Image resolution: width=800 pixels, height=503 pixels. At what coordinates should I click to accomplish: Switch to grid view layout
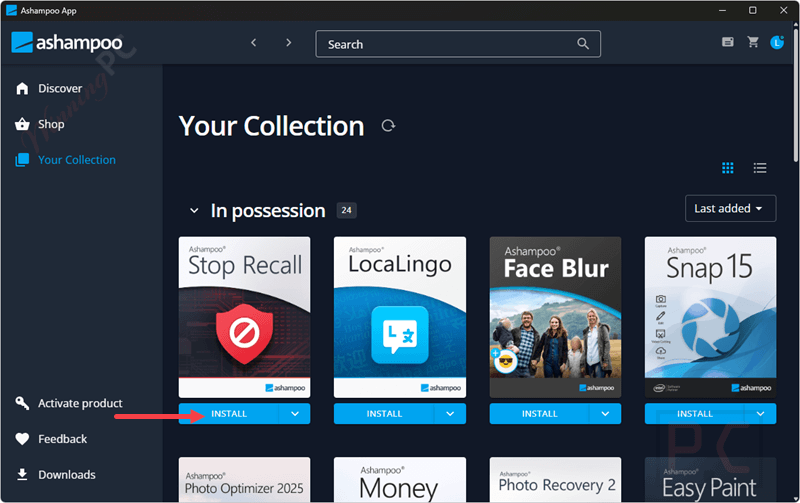tap(728, 168)
